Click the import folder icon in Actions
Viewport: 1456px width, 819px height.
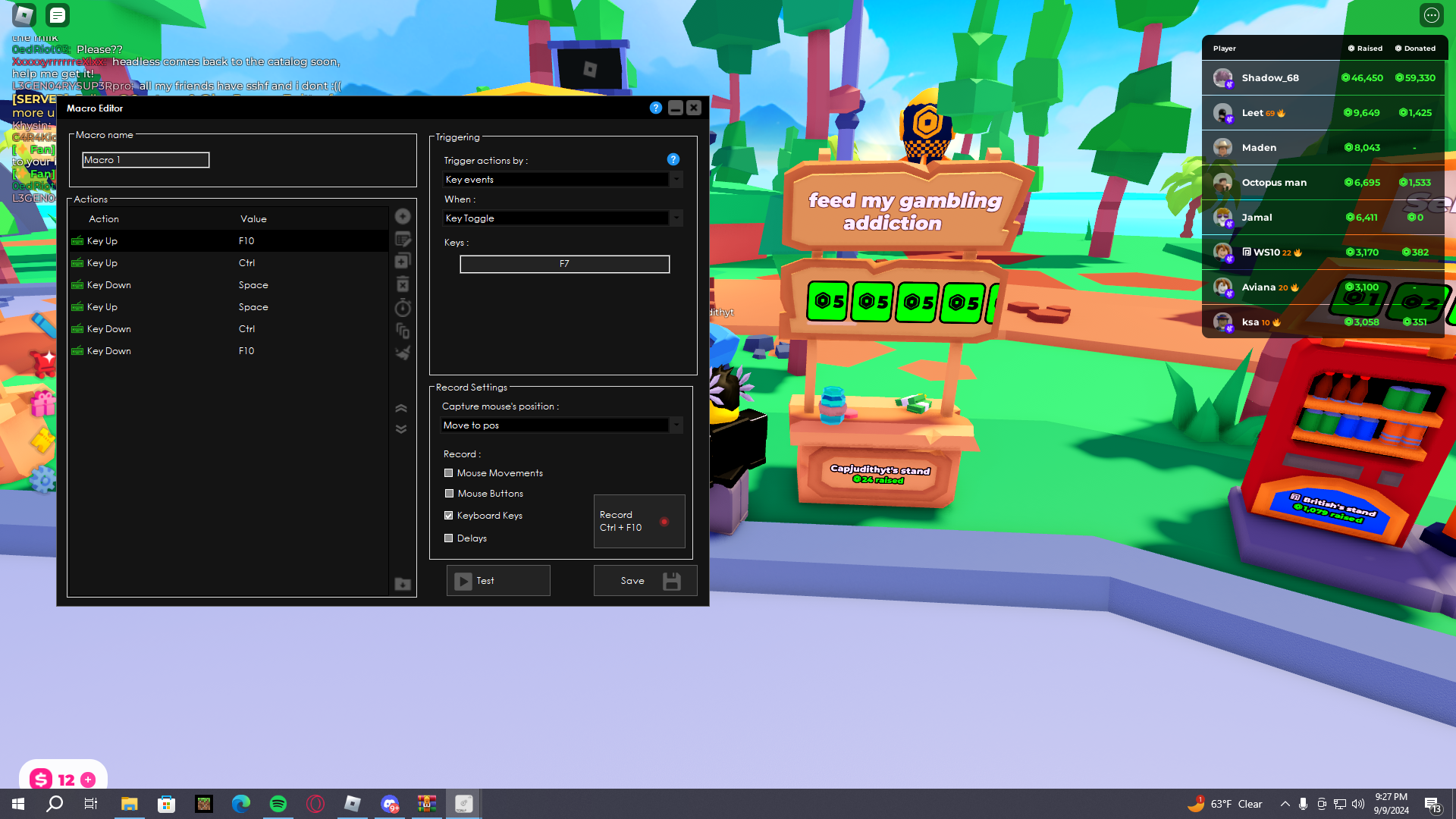coord(403,584)
